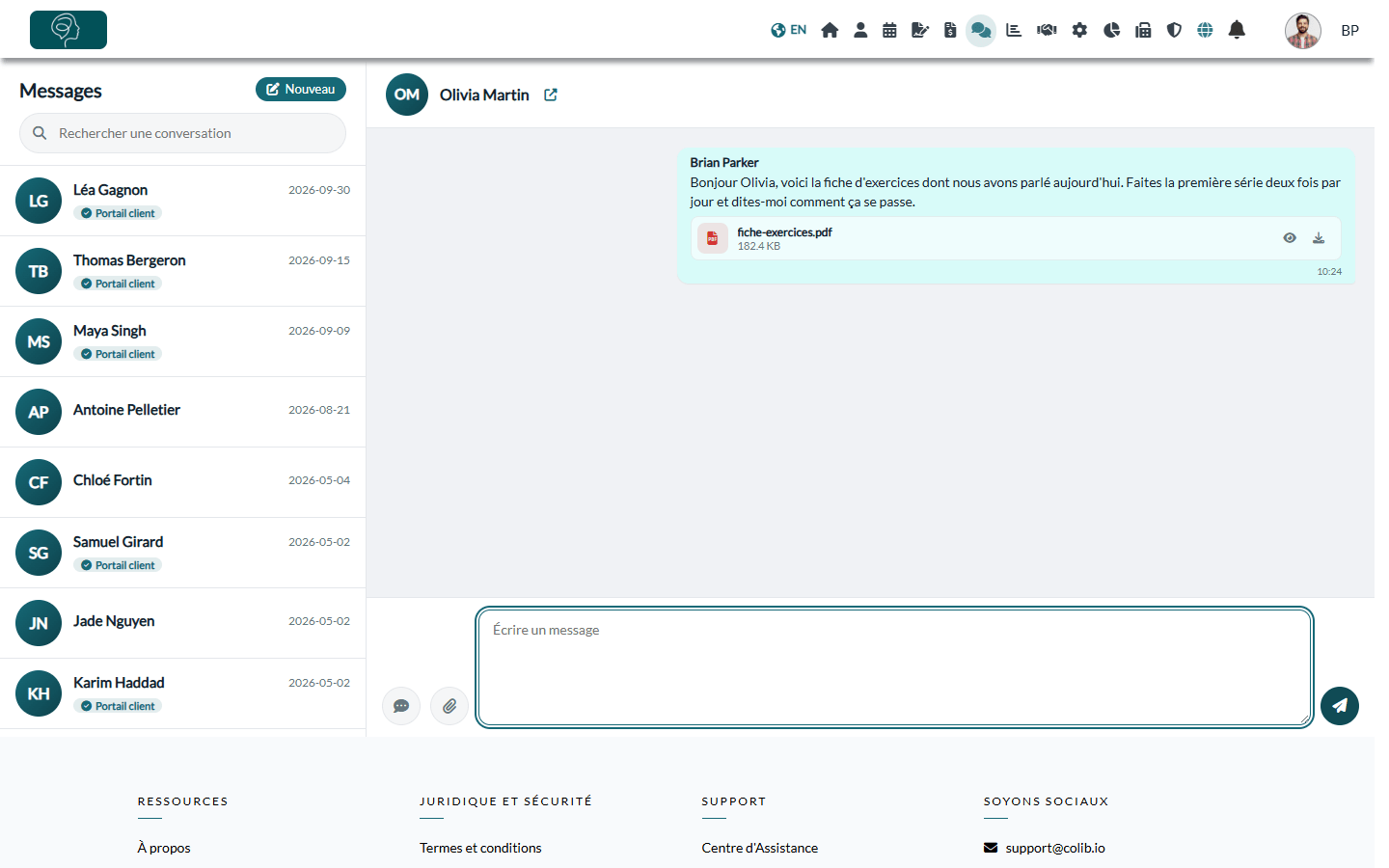
Task: Download the fiche-exercices.pdf attachment
Action: [1319, 238]
